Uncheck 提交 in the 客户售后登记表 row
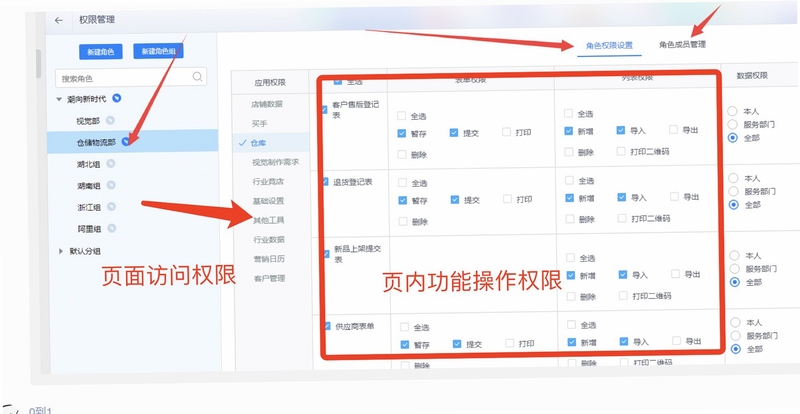The width and height of the screenshot is (800, 414). tap(454, 133)
